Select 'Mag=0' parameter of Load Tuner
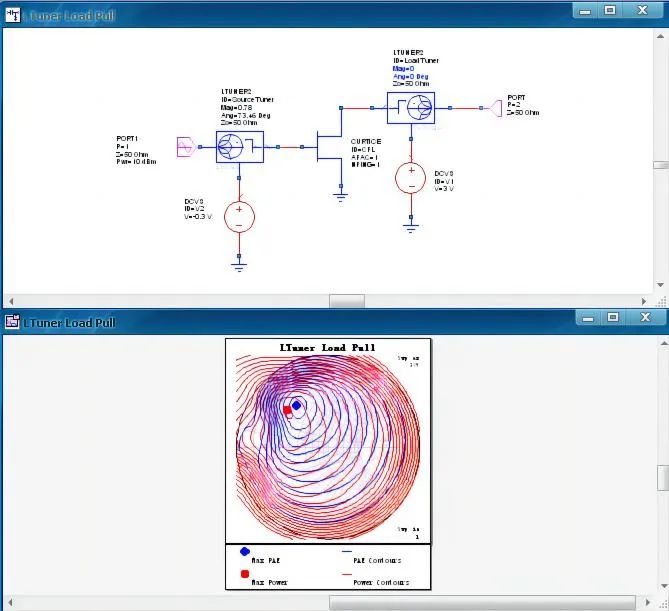The height and width of the screenshot is (611, 669). [403, 69]
